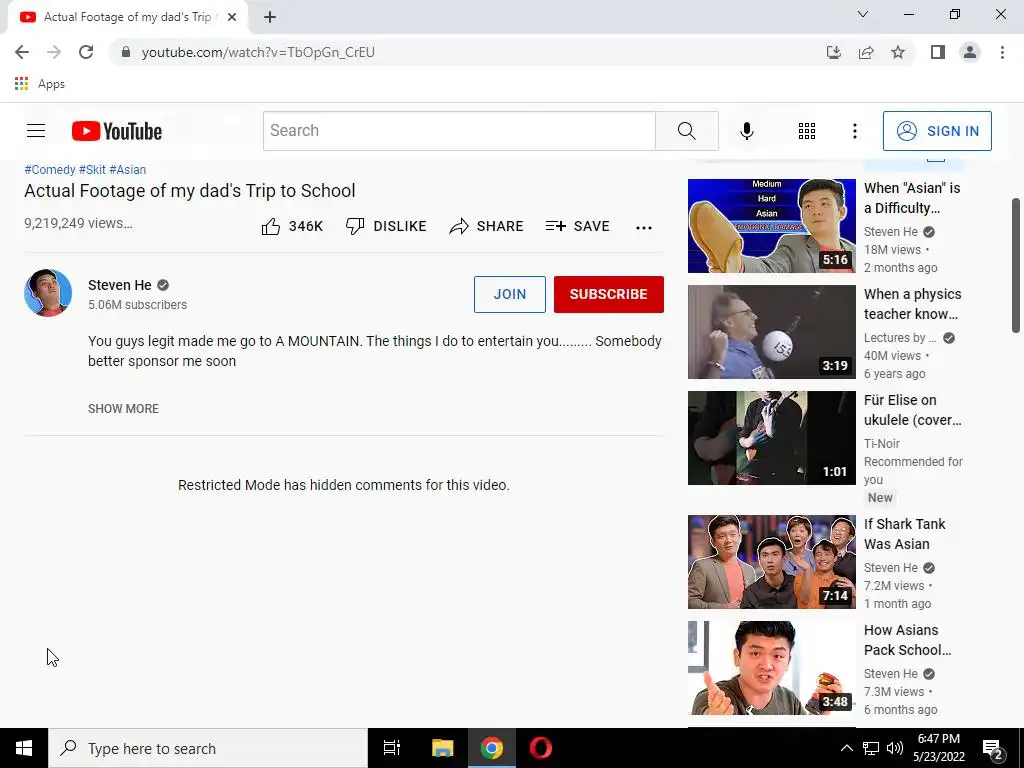Click the Windows taskbar search box
The image size is (1024, 768).
(208, 748)
